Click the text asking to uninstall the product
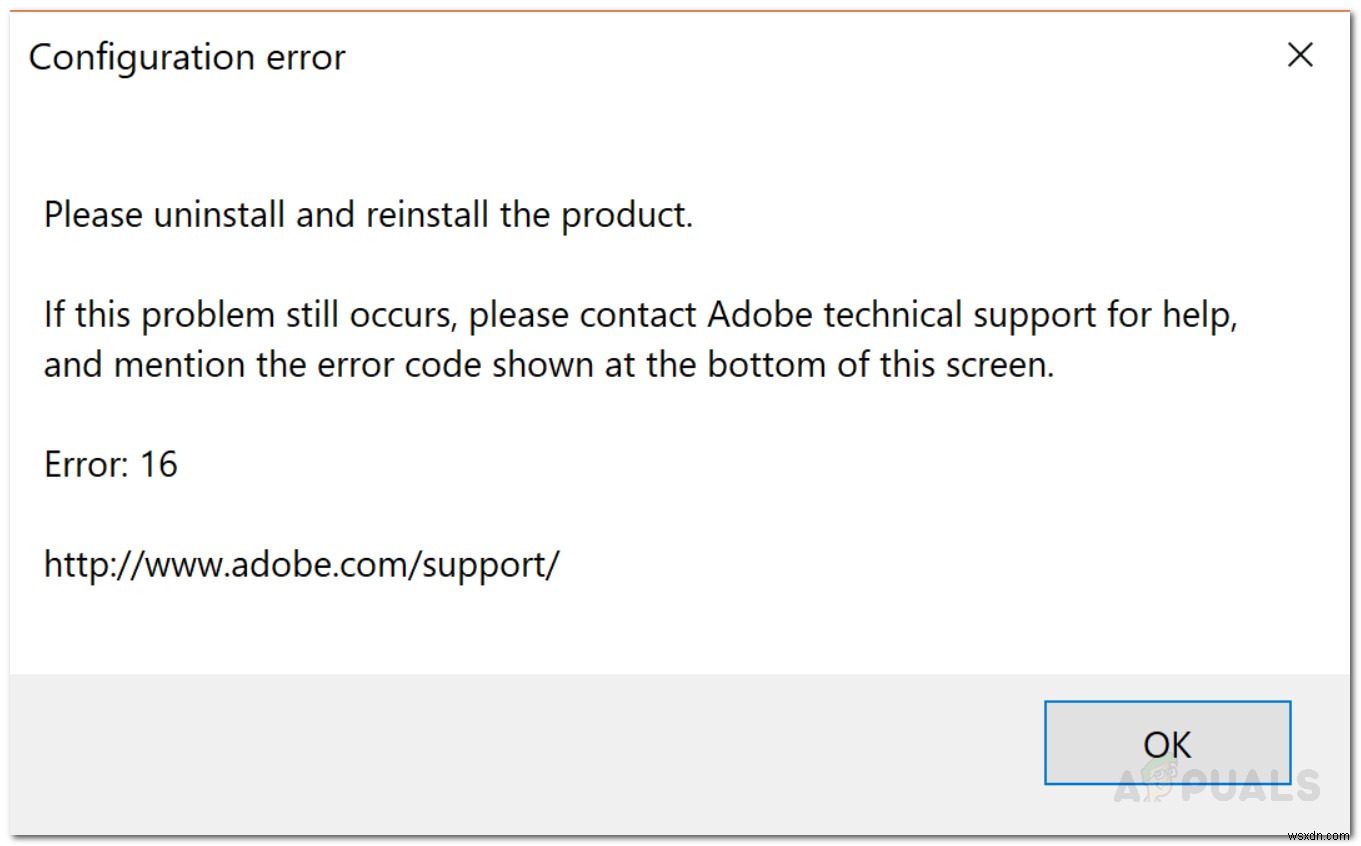 (369, 214)
